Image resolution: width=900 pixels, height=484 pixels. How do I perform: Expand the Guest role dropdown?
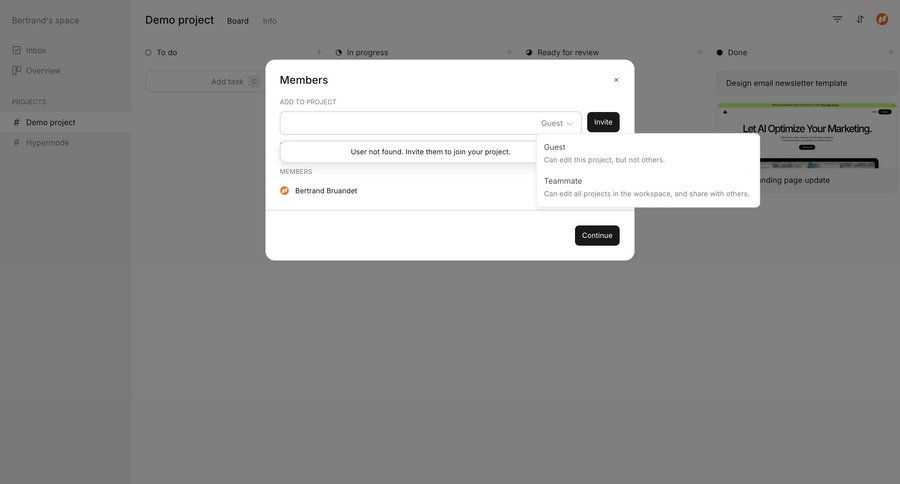557,123
